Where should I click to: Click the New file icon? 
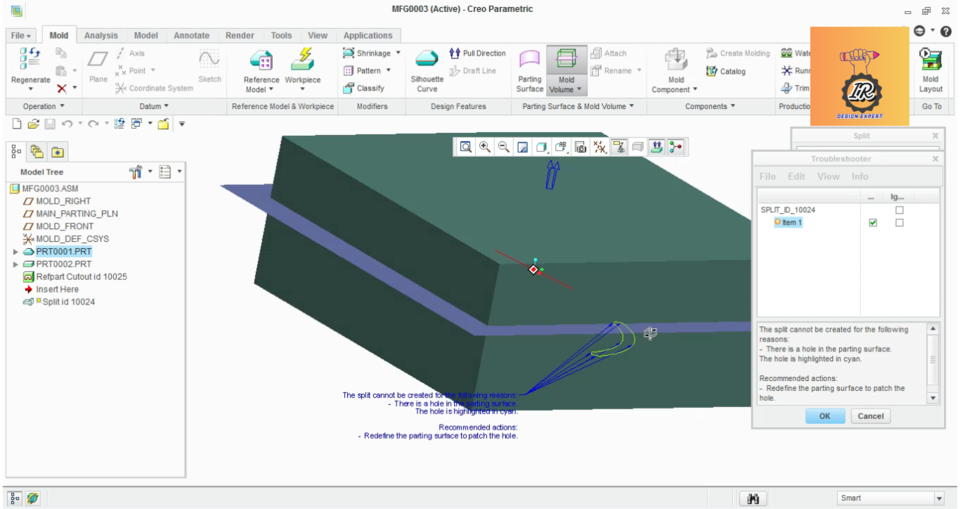coord(17,124)
